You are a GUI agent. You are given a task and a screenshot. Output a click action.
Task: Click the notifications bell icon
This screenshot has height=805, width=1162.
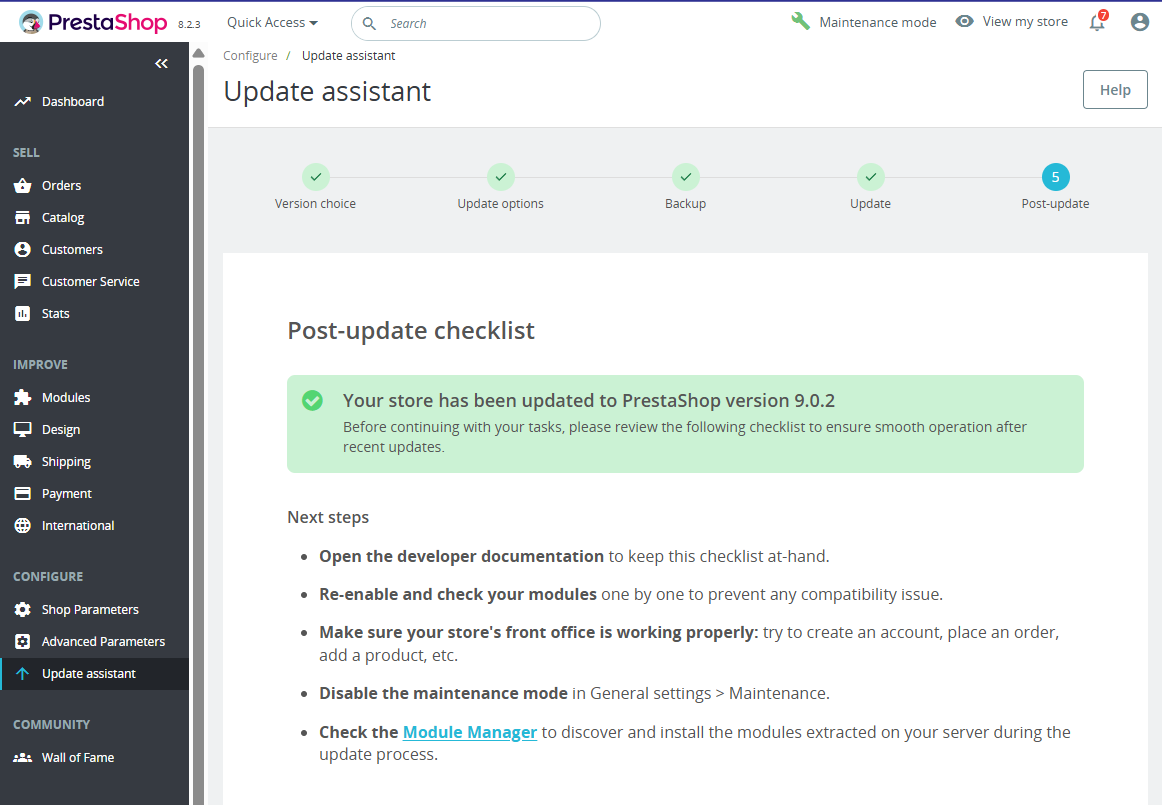(1097, 23)
